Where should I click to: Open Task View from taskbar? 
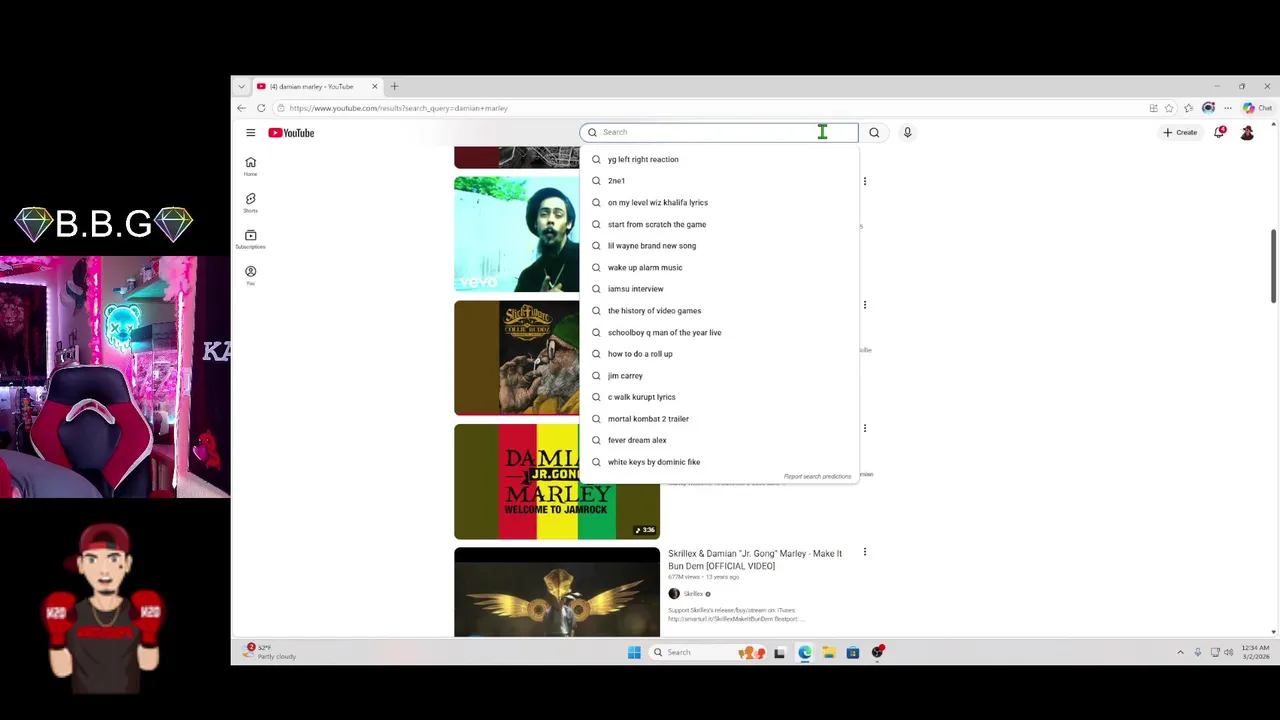point(780,653)
